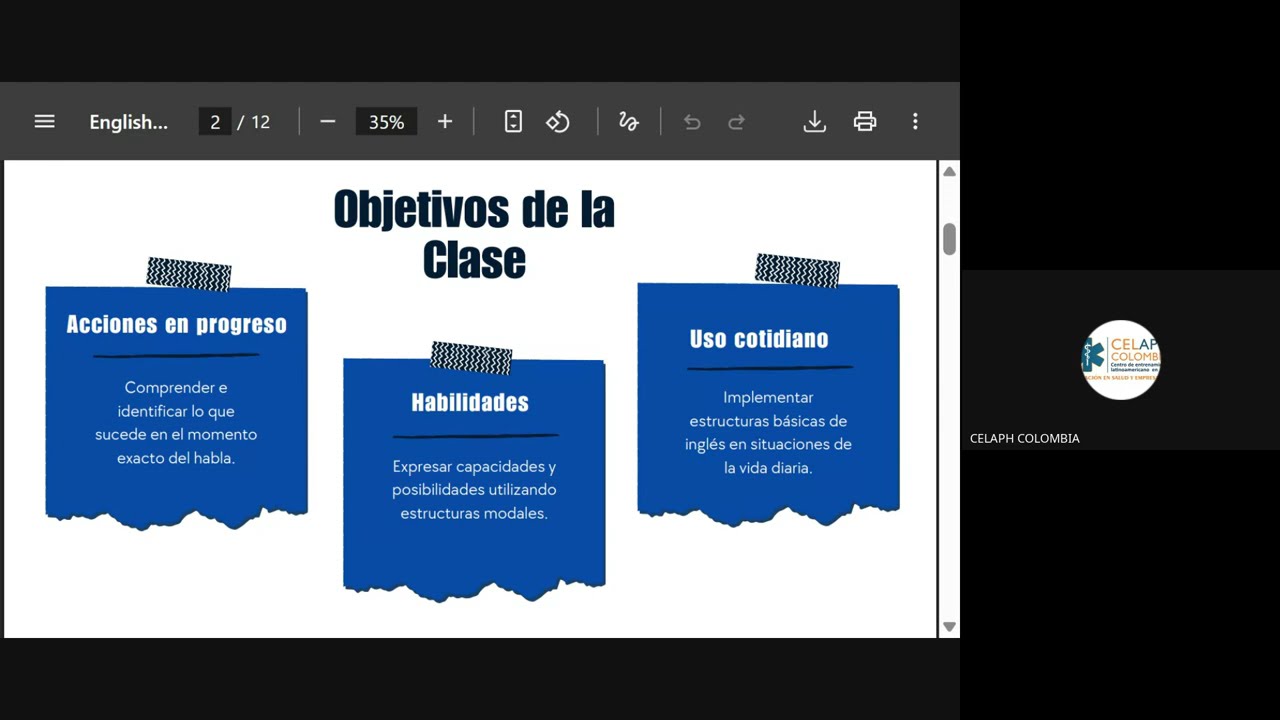The width and height of the screenshot is (1280, 720).
Task: Click the CELAPH COLOMBIA participant name label
Action: 1025,438
